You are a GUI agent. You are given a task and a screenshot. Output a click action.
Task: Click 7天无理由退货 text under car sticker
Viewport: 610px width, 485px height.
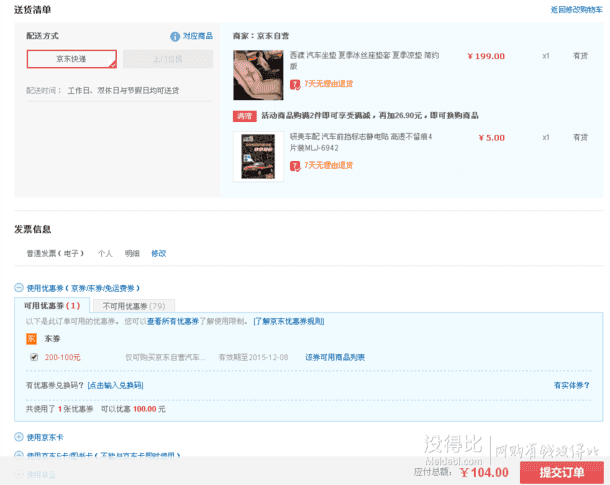tap(329, 166)
